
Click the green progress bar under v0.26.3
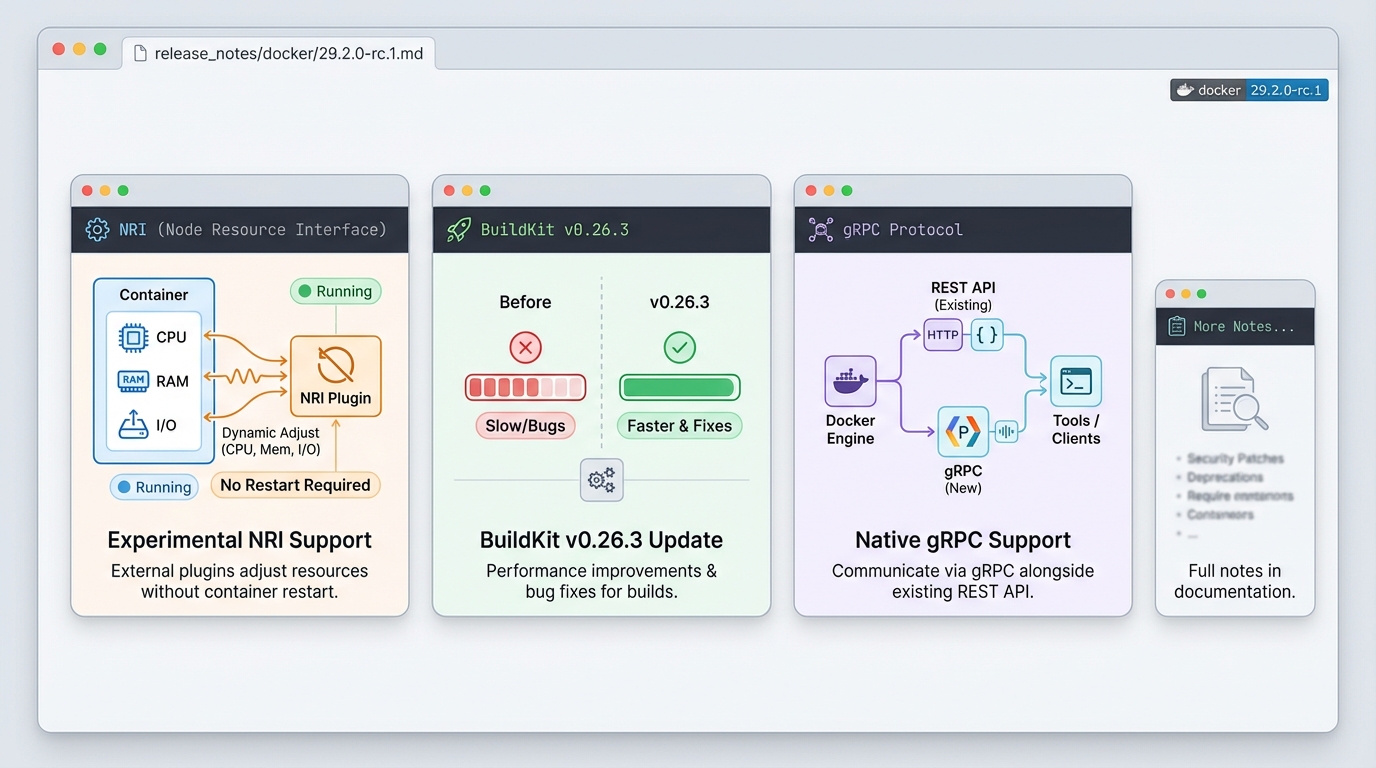point(679,387)
